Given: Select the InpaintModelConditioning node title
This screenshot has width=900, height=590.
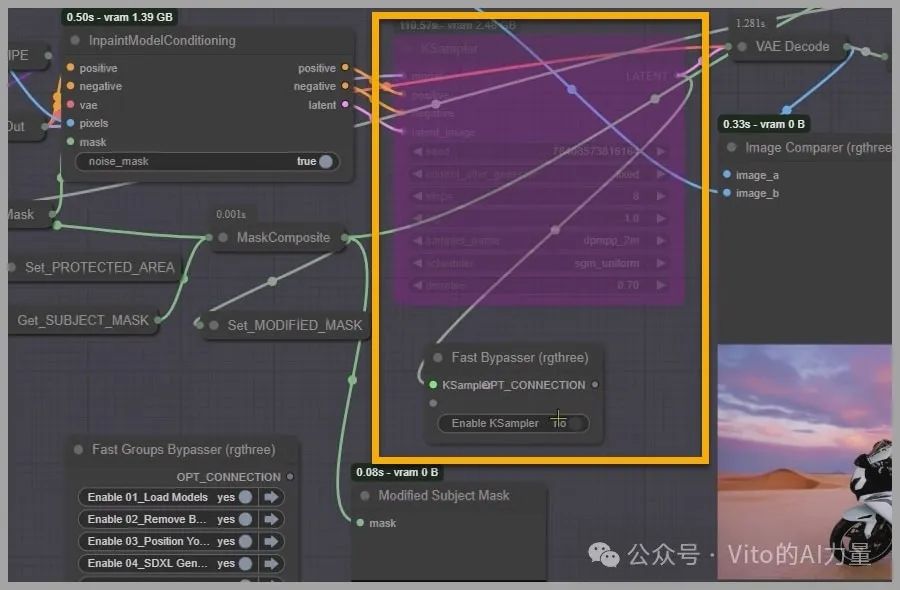Looking at the screenshot, I should [162, 40].
